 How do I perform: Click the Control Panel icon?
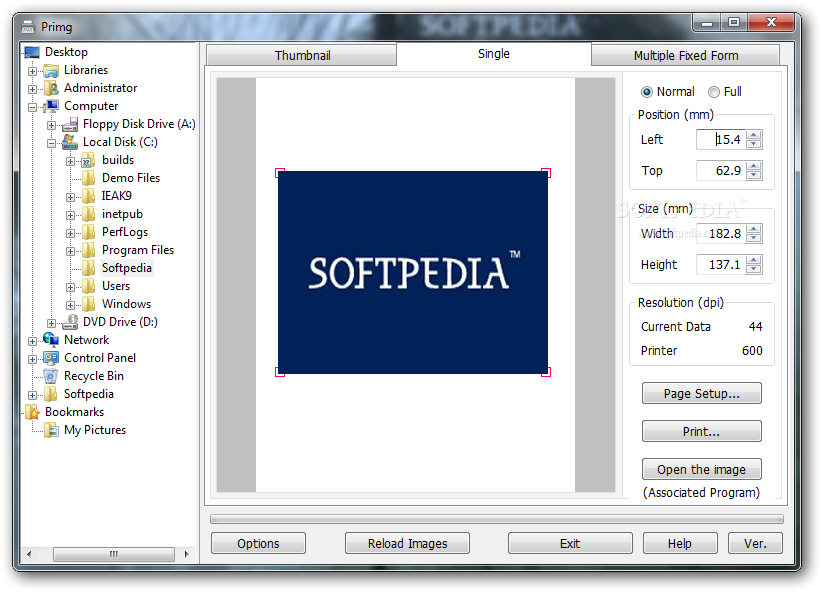pyautogui.click(x=51, y=358)
